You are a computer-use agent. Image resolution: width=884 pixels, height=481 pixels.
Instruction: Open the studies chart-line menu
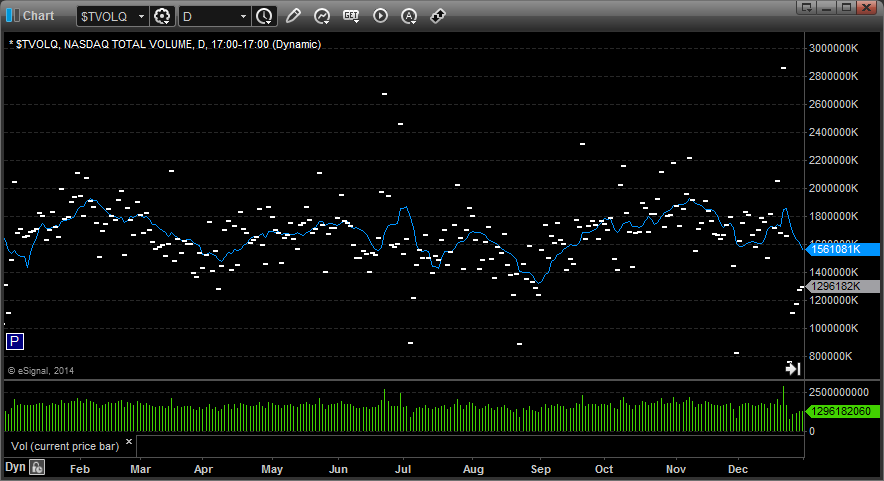click(x=322, y=16)
